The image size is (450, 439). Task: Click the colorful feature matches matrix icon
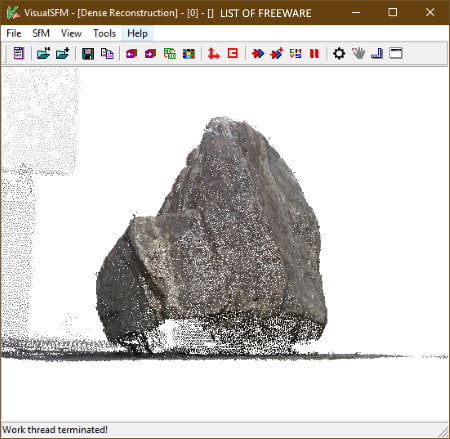[189, 53]
